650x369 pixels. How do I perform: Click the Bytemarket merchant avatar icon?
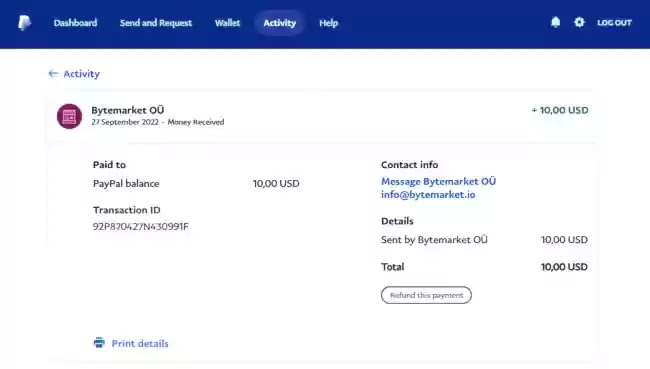(x=69, y=117)
